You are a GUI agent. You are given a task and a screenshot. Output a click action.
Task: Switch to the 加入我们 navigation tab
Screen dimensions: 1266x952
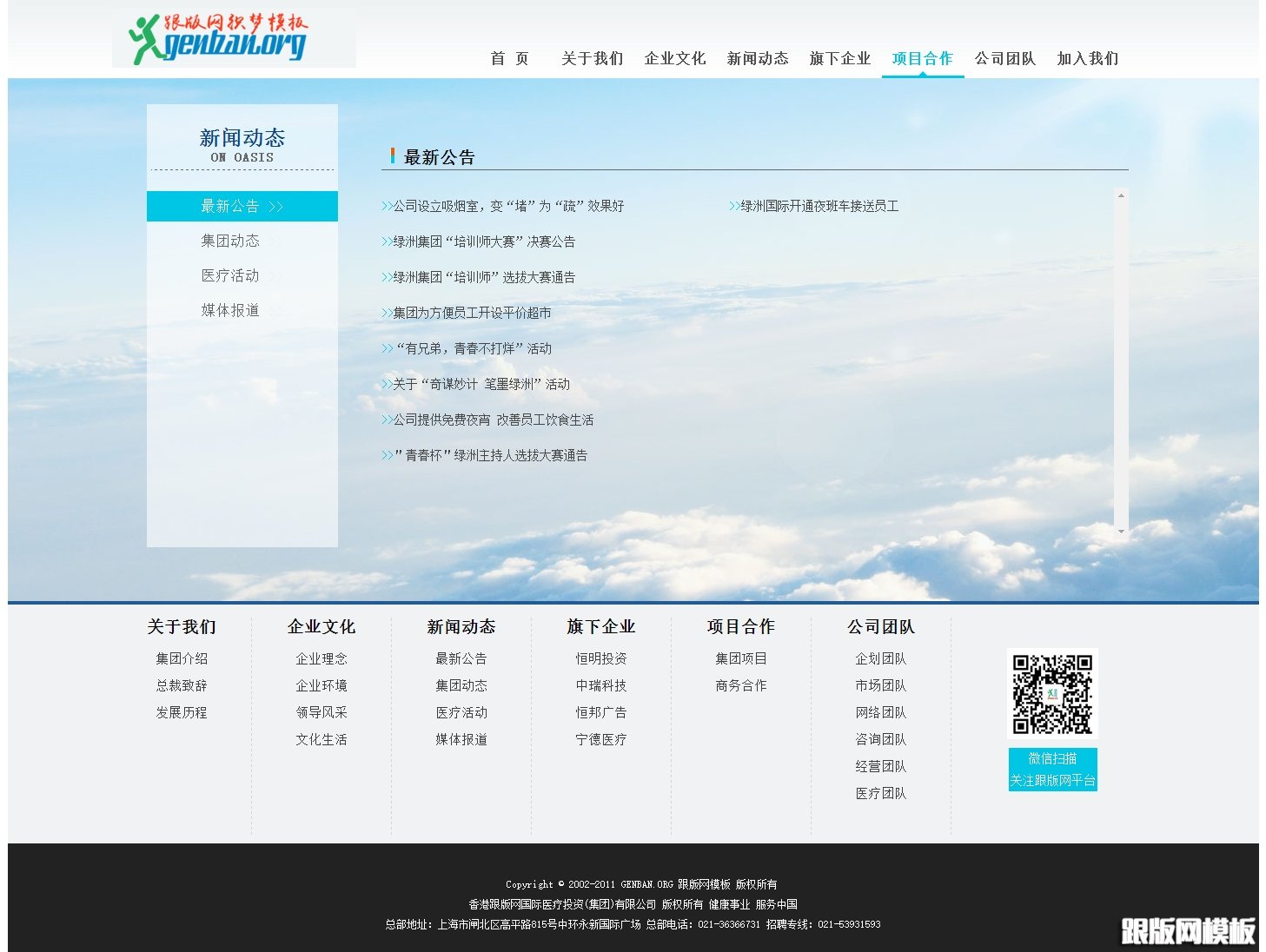(1087, 58)
